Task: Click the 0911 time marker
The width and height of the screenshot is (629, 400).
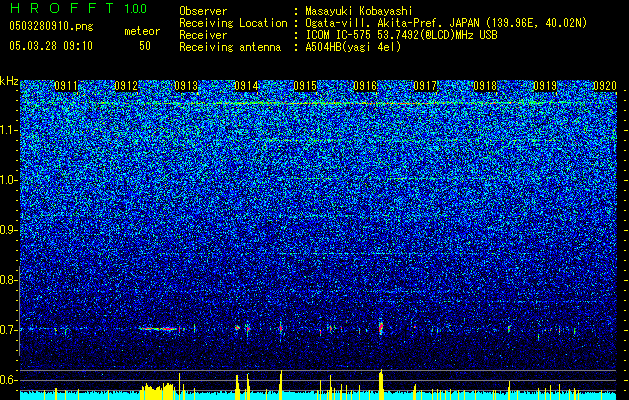Action: pyautogui.click(x=66, y=86)
